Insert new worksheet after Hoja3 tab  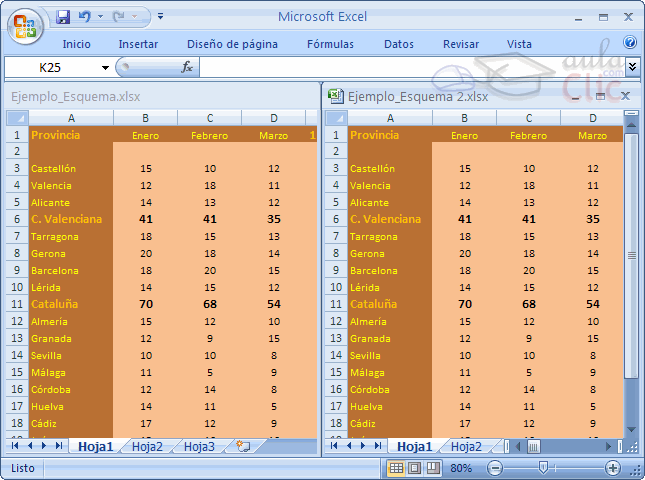(242, 447)
